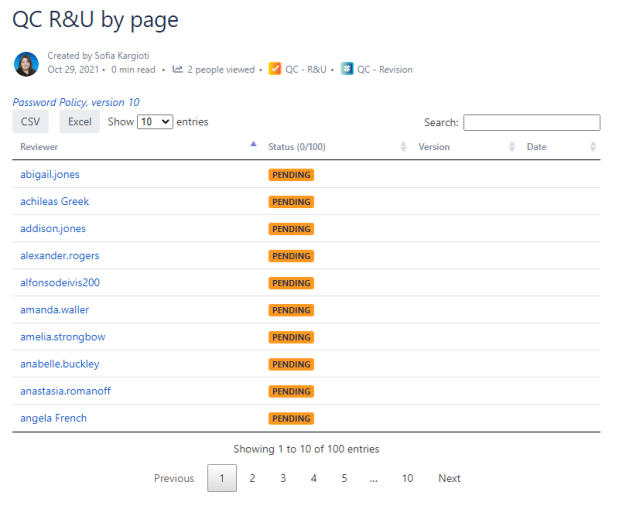This screenshot has height=516, width=643.
Task: Open the Password Policy, version 10 link
Action: tap(76, 102)
